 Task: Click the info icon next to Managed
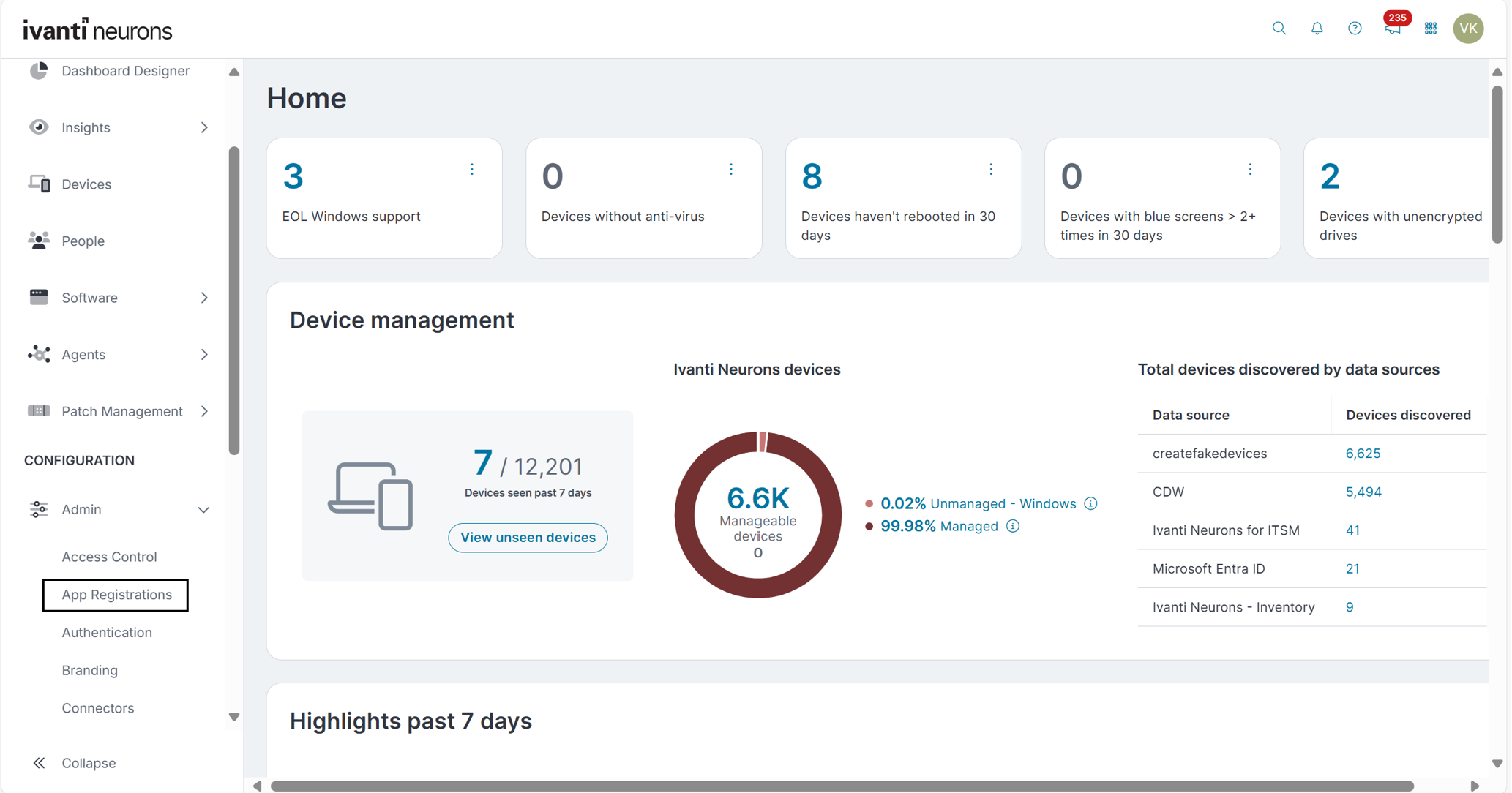pos(1013,526)
